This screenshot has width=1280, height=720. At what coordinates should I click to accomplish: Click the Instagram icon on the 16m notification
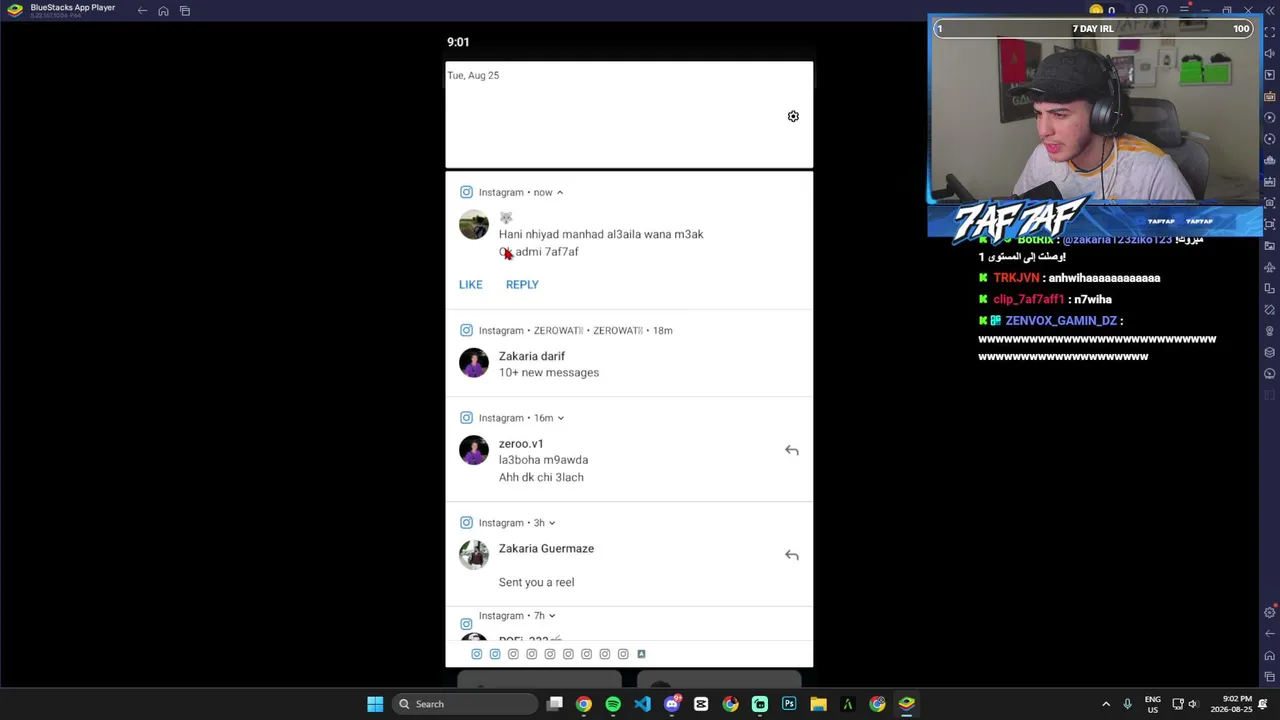coord(466,418)
